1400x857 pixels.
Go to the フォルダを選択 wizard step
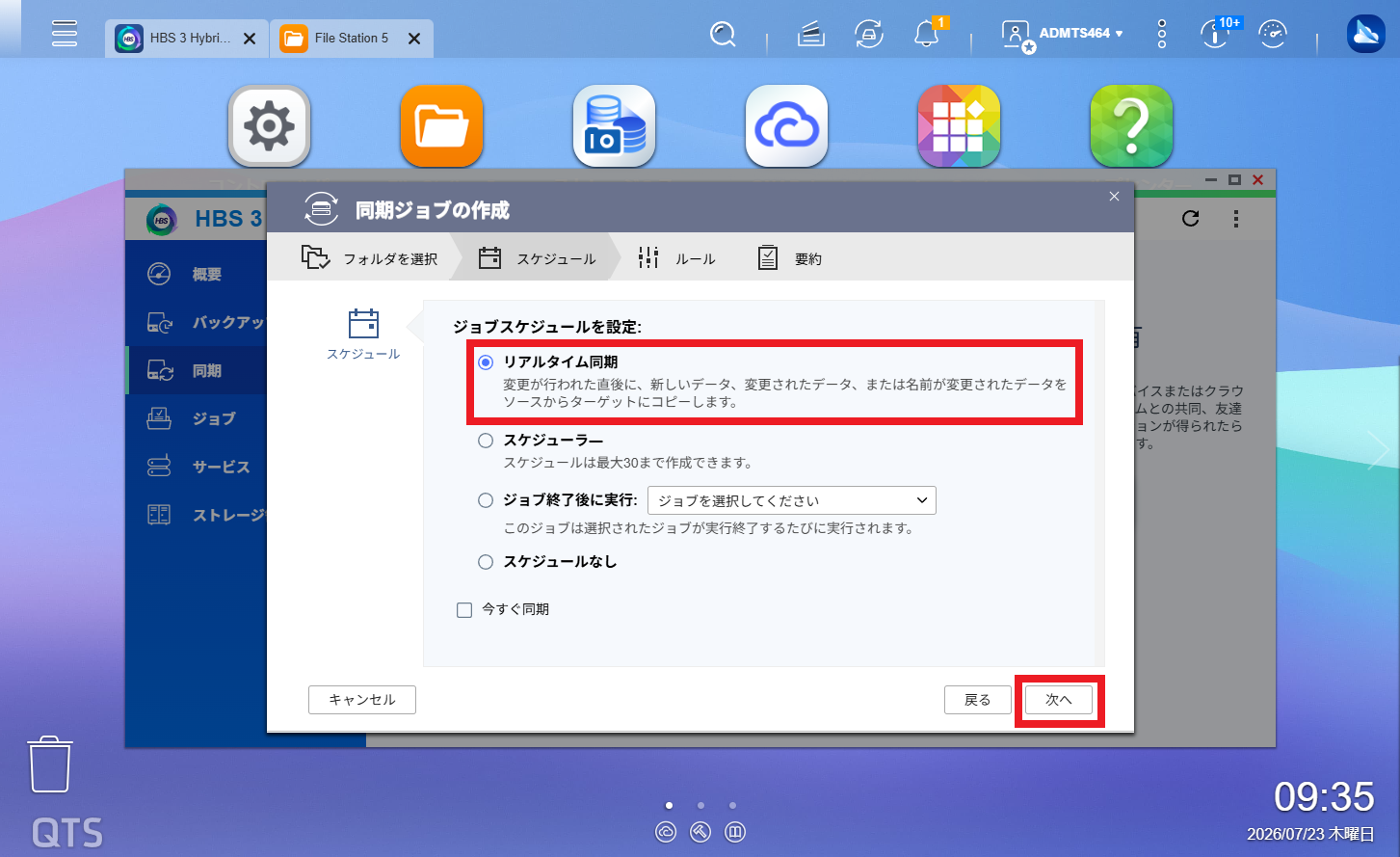(369, 258)
